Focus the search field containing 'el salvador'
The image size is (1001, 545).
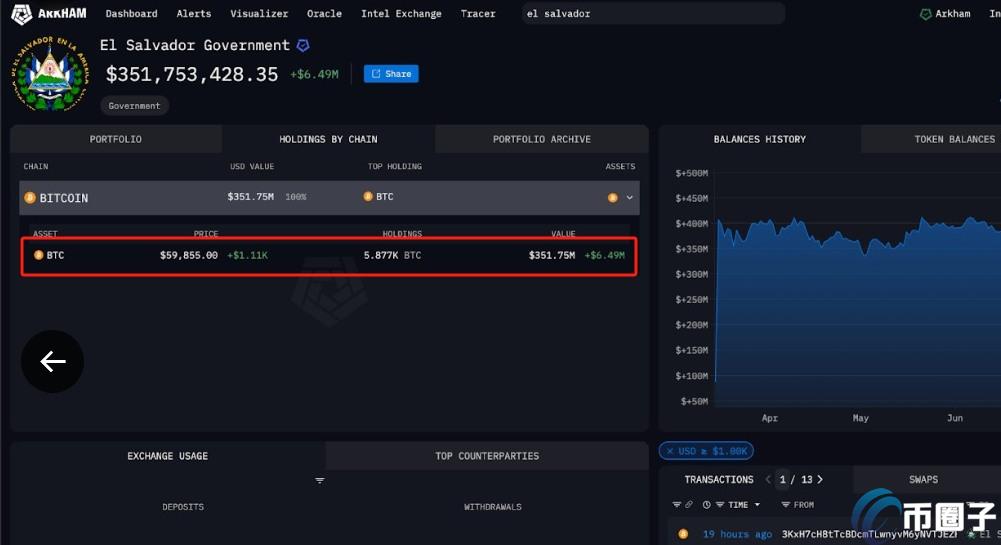(x=653, y=13)
